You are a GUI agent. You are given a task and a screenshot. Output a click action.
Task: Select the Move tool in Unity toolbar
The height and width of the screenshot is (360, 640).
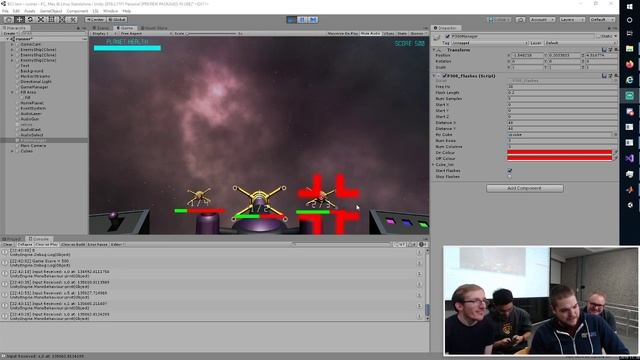[19, 19]
